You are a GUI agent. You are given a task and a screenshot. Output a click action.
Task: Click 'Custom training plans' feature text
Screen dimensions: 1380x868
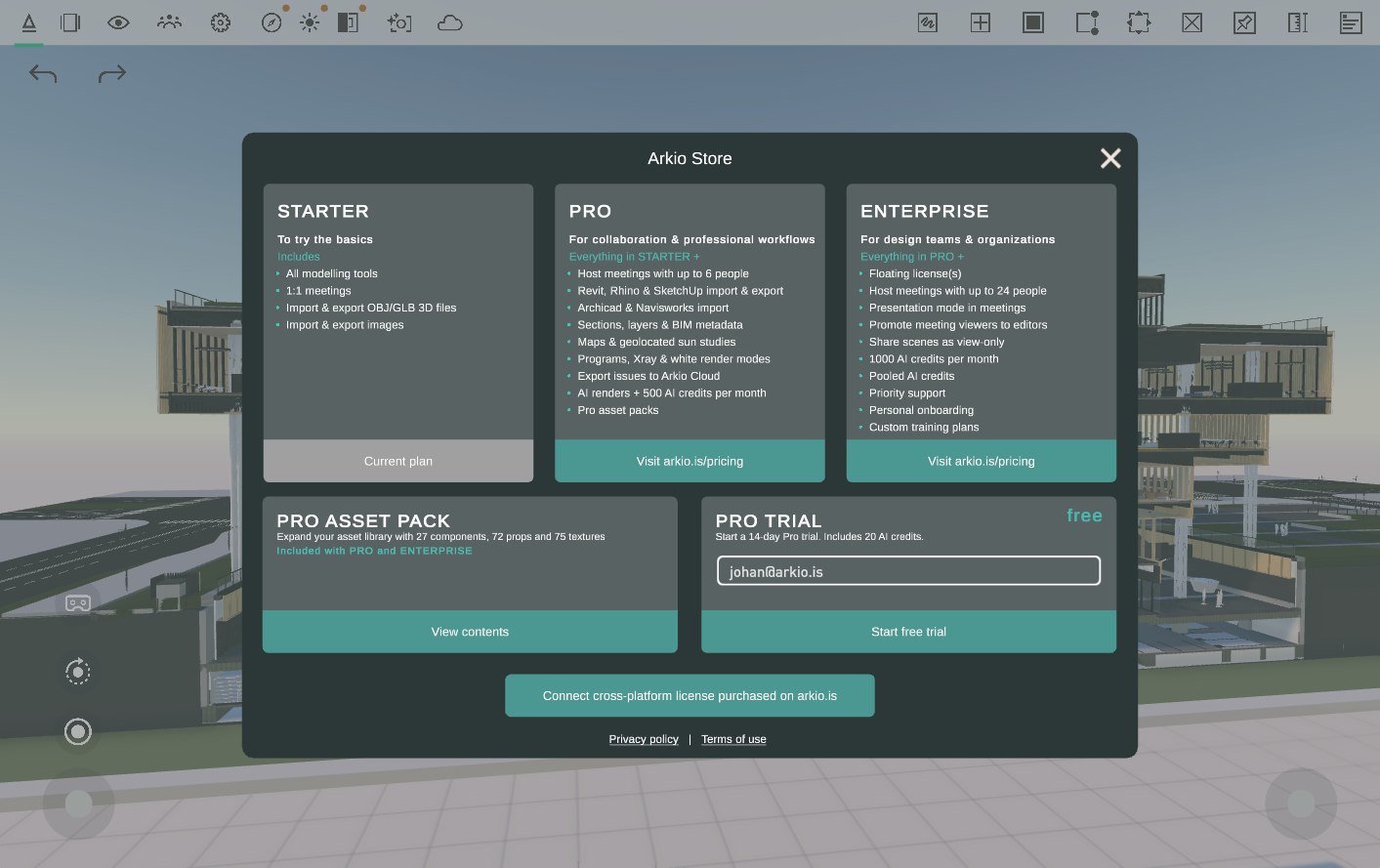coord(924,428)
